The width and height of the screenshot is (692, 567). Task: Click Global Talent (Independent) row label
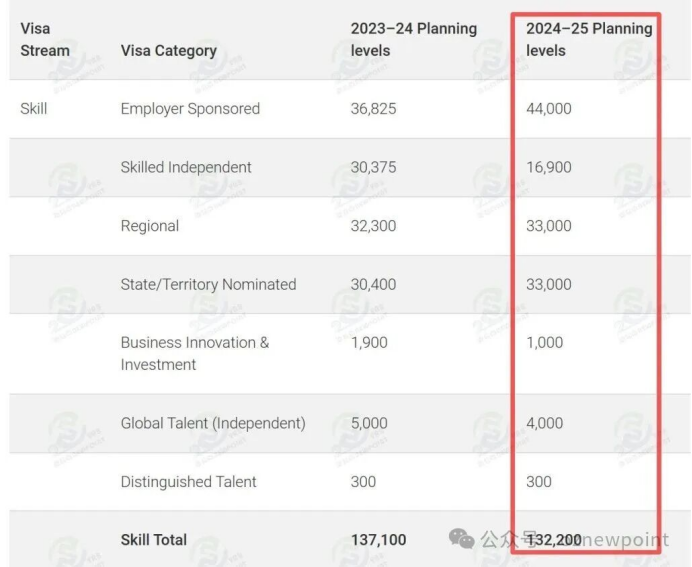coord(213,423)
